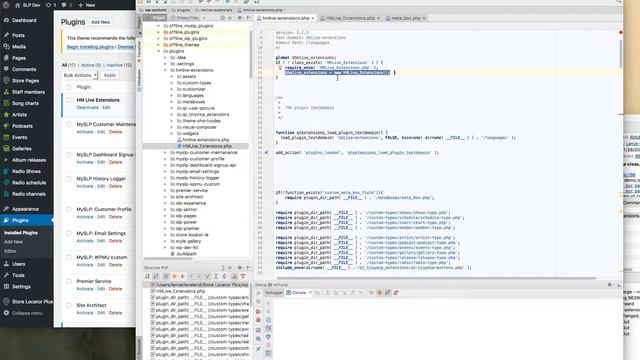The width and height of the screenshot is (640, 360).
Task: Collapse the plugins folder in project tree
Action: 158,51
